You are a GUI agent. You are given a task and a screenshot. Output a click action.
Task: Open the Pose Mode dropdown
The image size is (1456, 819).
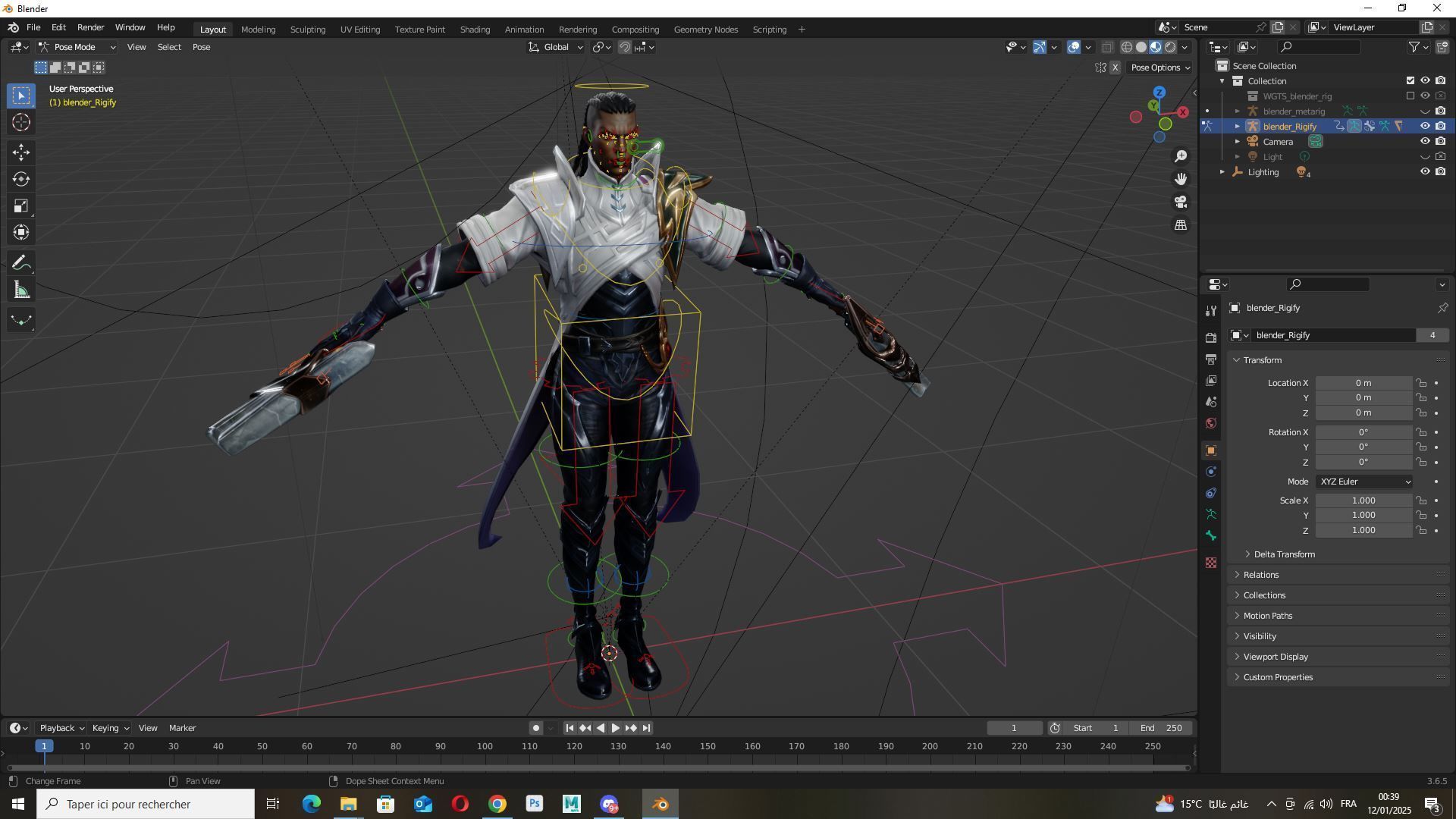[x=77, y=47]
